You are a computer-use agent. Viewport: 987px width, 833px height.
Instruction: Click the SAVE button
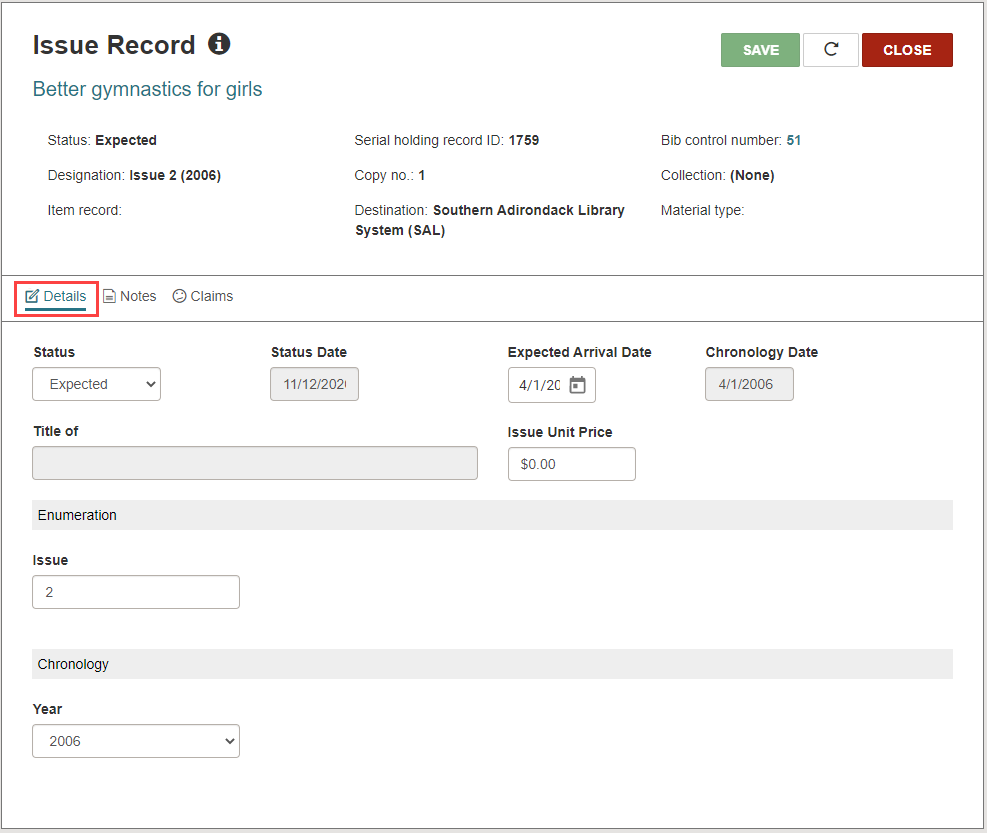[x=760, y=50]
